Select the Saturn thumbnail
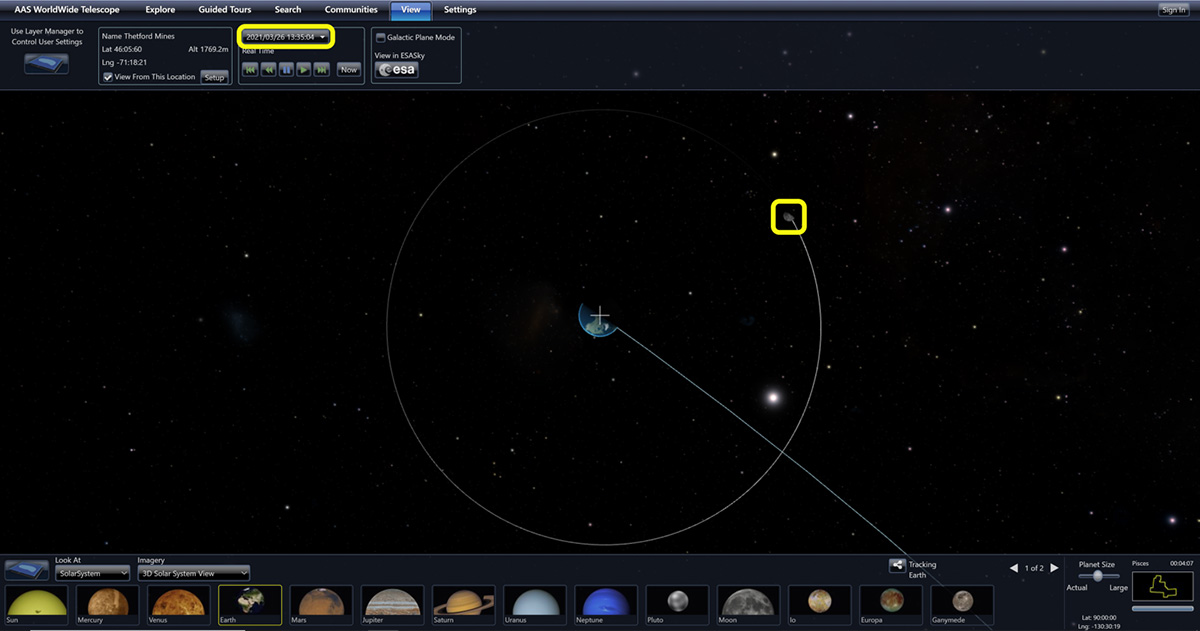 (463, 604)
